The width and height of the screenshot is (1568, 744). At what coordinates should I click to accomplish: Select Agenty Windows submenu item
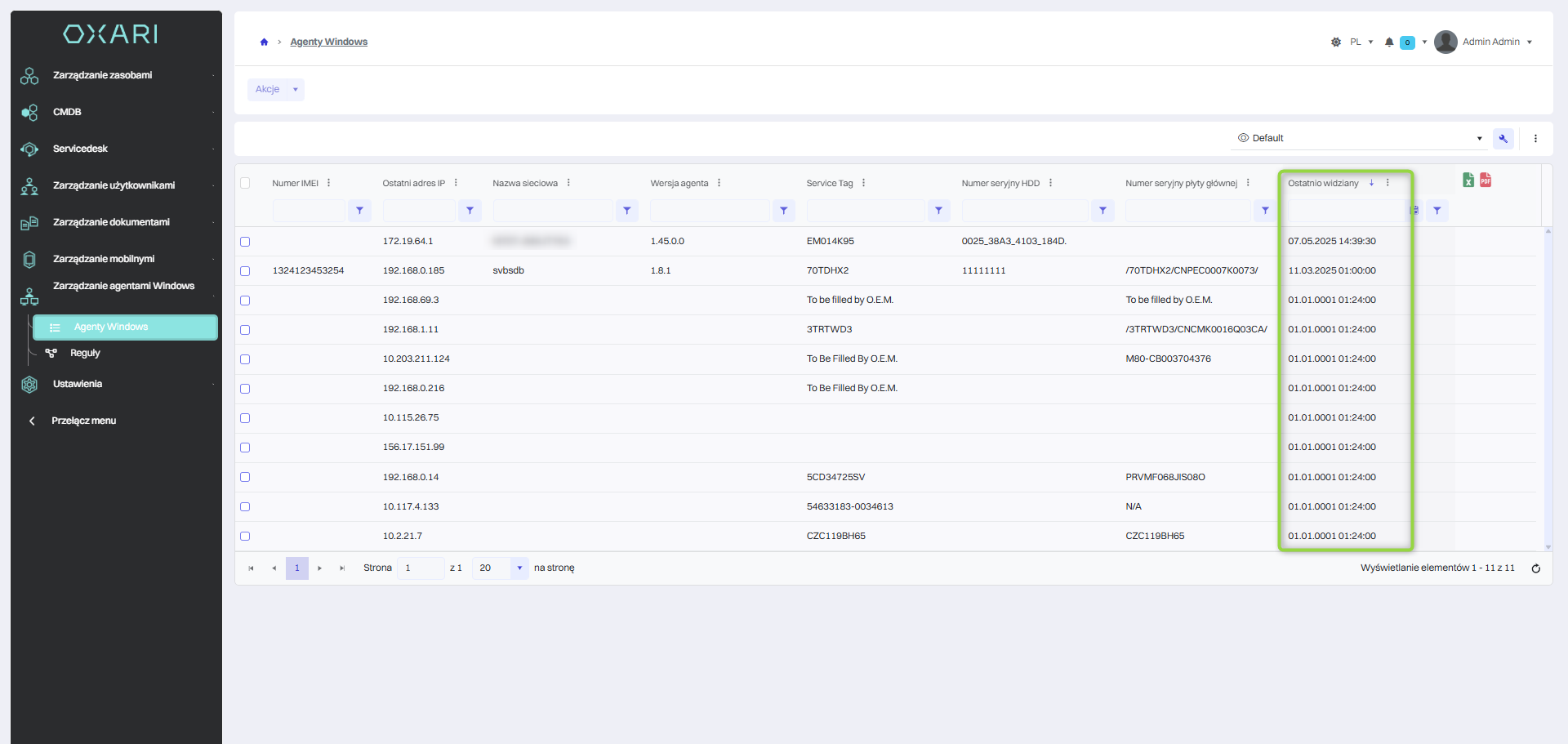coord(125,327)
